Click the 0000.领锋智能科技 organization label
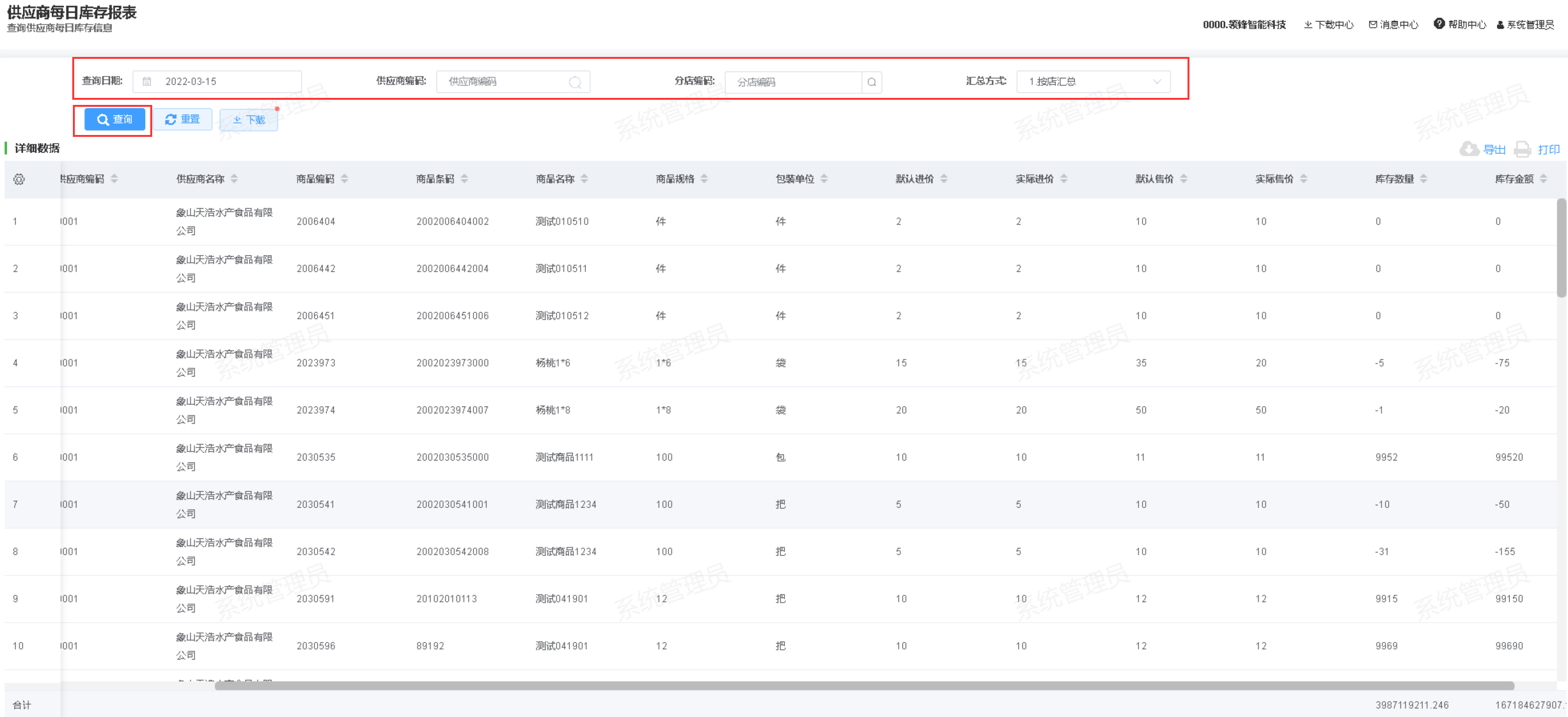Image resolution: width=1568 pixels, height=717 pixels. click(x=1244, y=24)
